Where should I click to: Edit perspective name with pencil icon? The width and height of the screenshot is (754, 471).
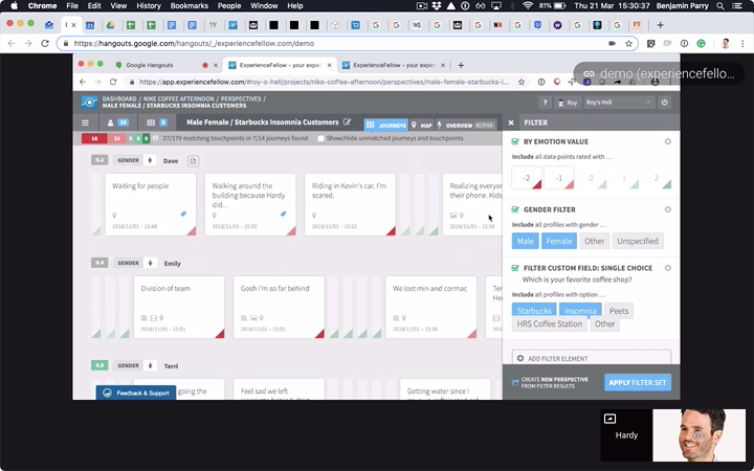347,122
